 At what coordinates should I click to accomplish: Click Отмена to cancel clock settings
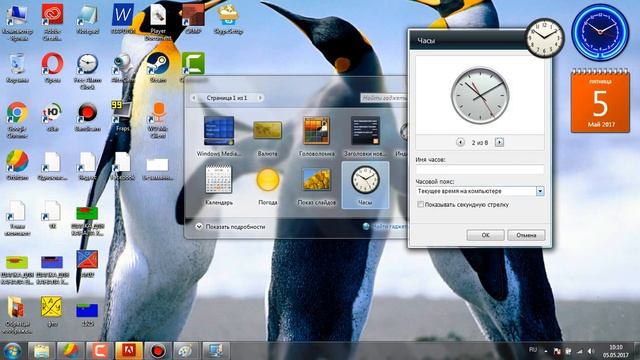pos(526,235)
